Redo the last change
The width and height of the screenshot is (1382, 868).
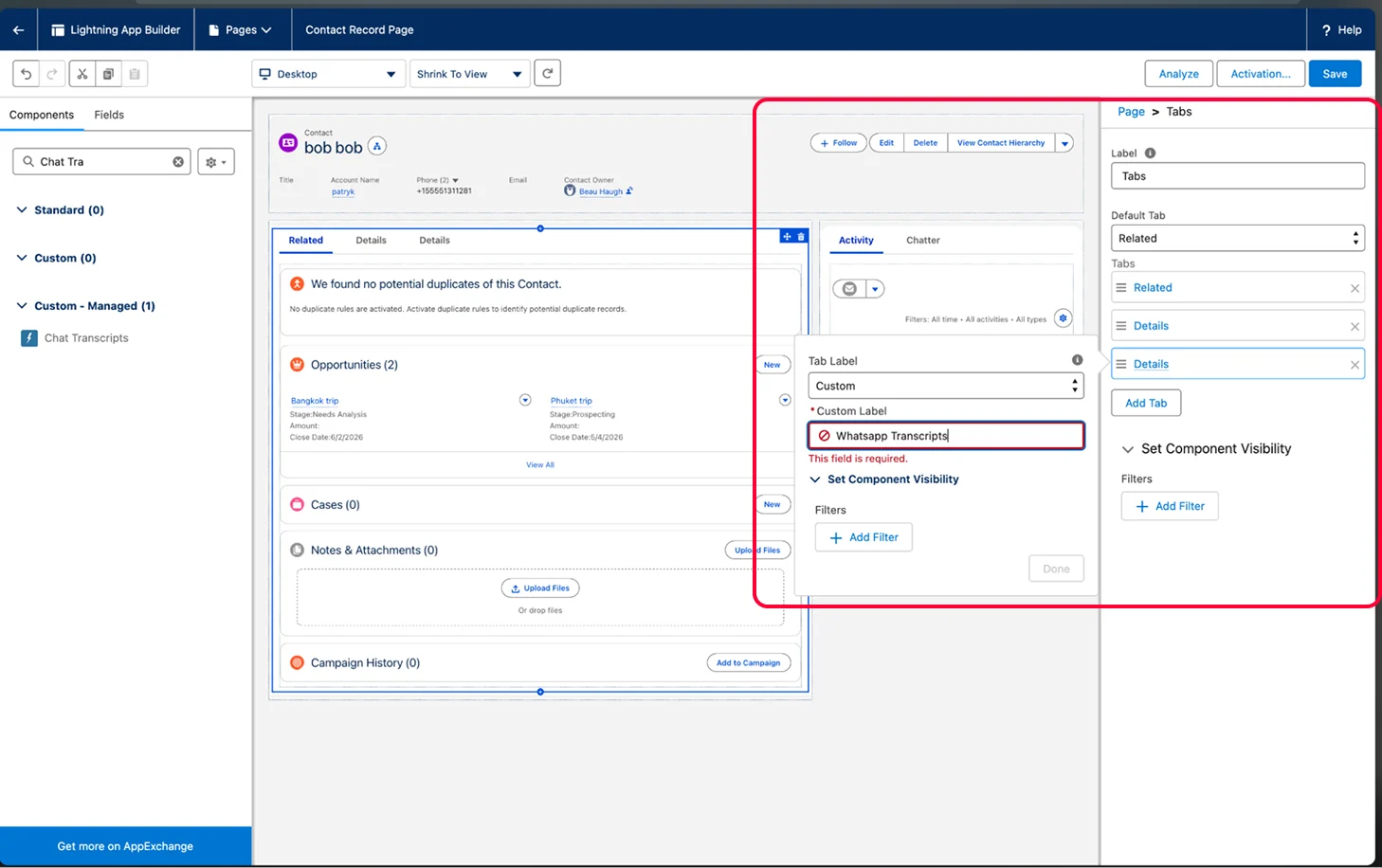pos(52,74)
